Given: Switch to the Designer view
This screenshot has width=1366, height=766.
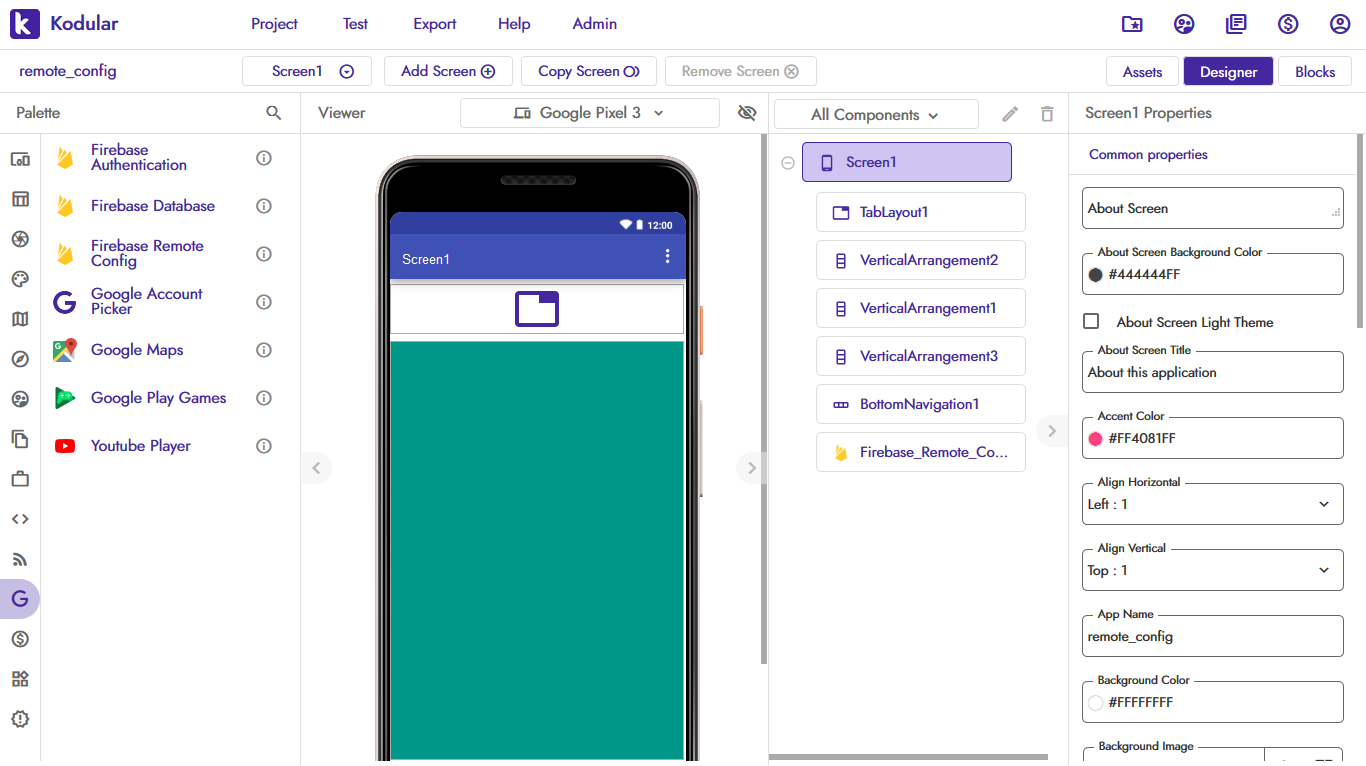Looking at the screenshot, I should click(x=1228, y=71).
